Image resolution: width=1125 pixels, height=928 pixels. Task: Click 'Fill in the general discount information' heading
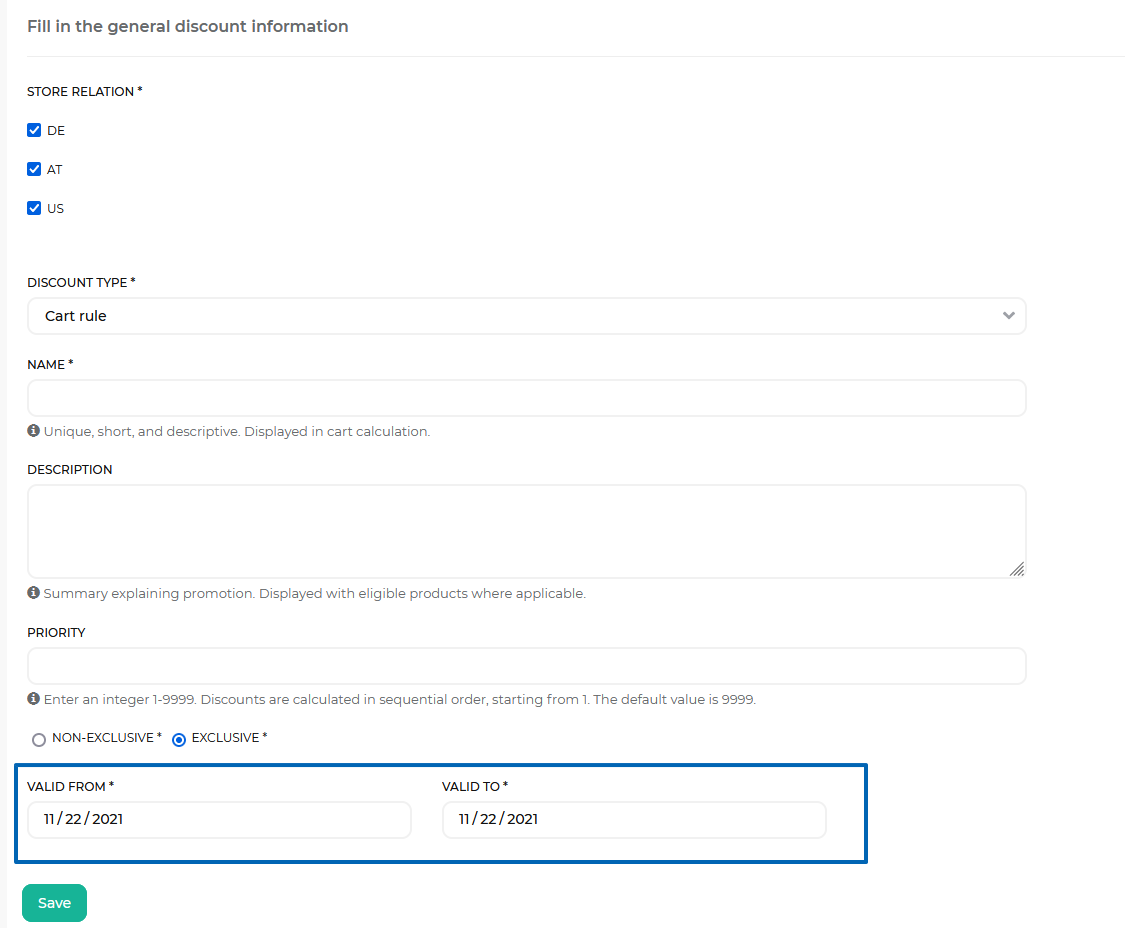point(188,27)
